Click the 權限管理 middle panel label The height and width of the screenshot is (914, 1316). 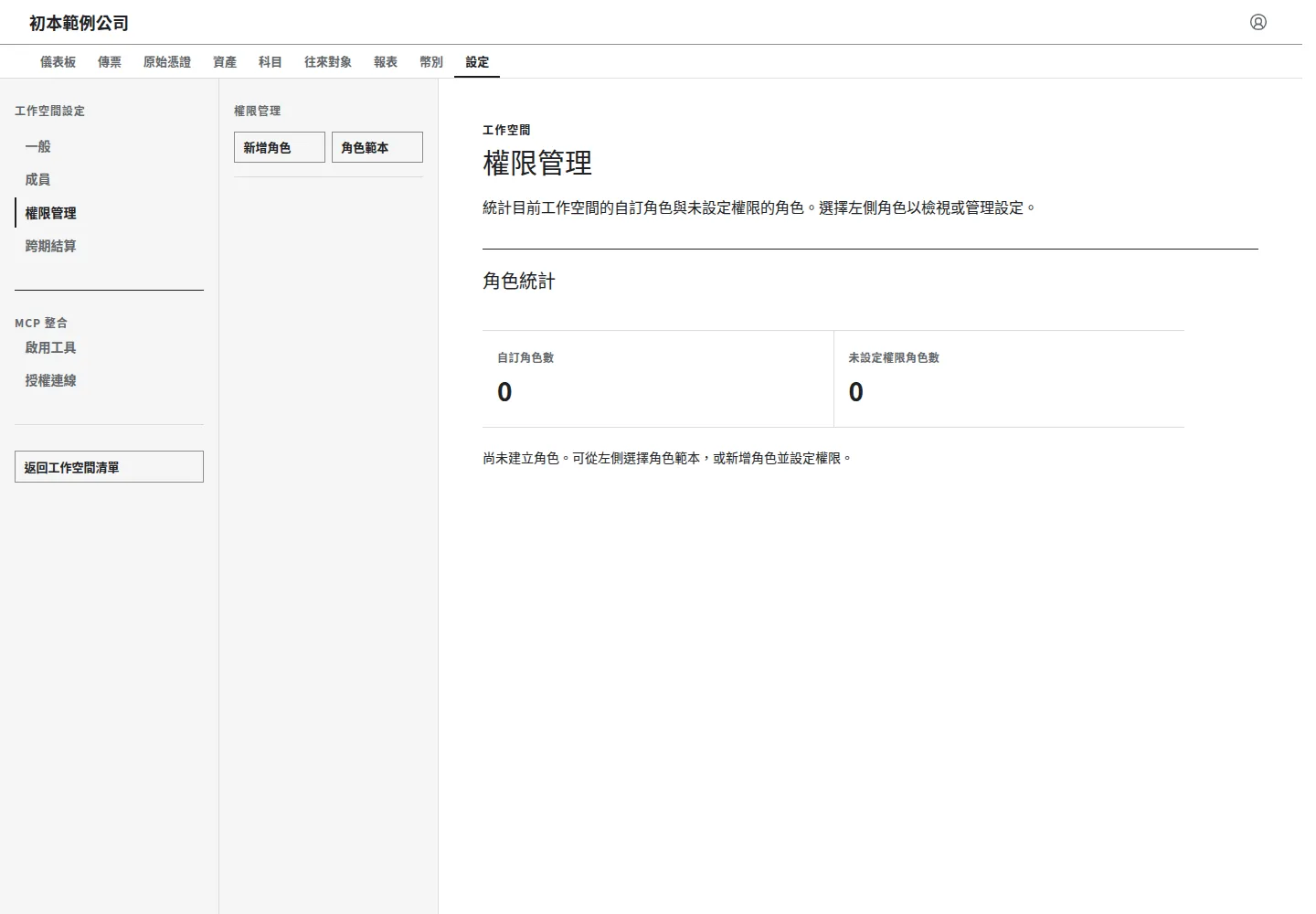coord(257,111)
